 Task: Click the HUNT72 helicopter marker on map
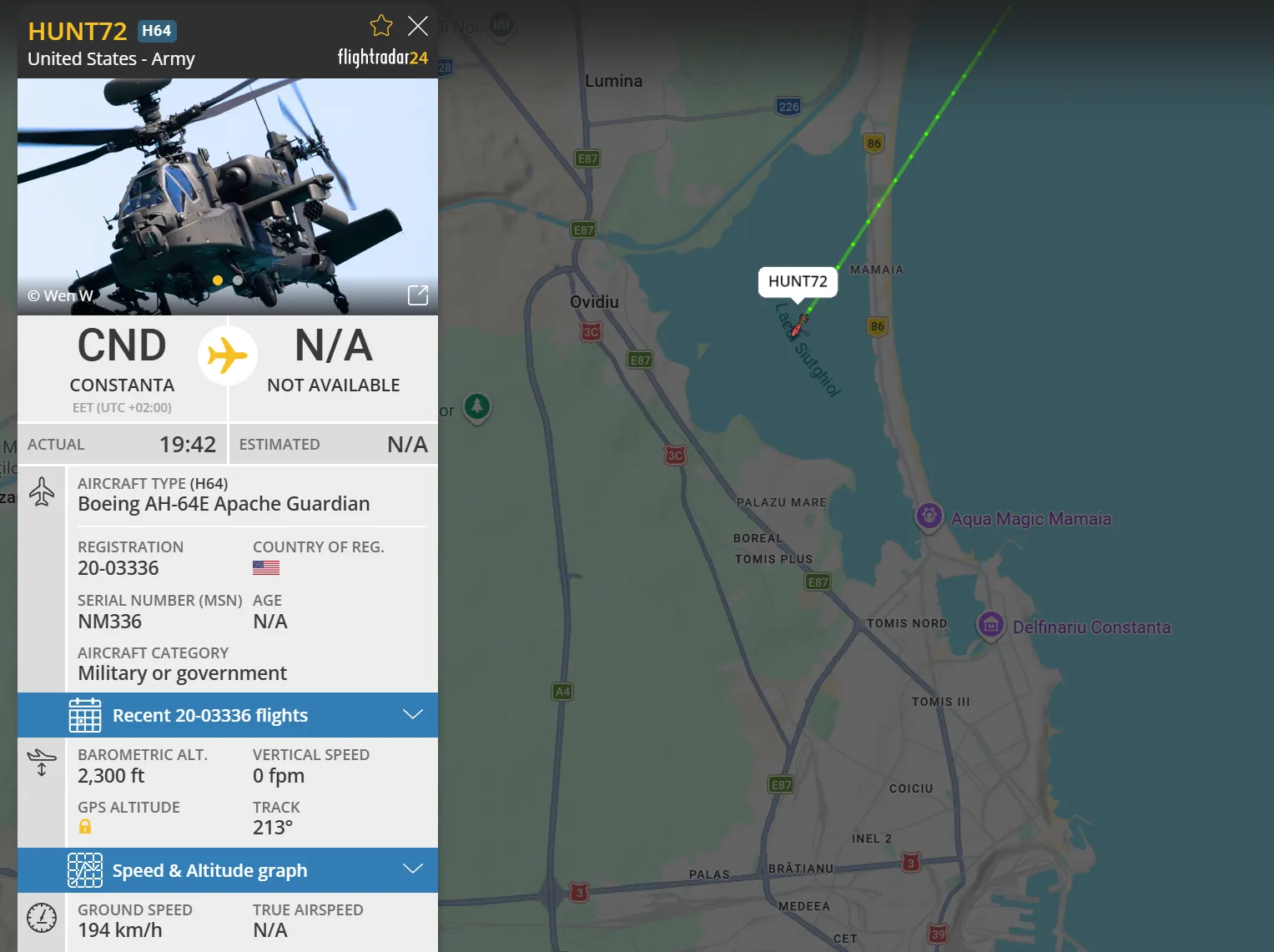(798, 325)
